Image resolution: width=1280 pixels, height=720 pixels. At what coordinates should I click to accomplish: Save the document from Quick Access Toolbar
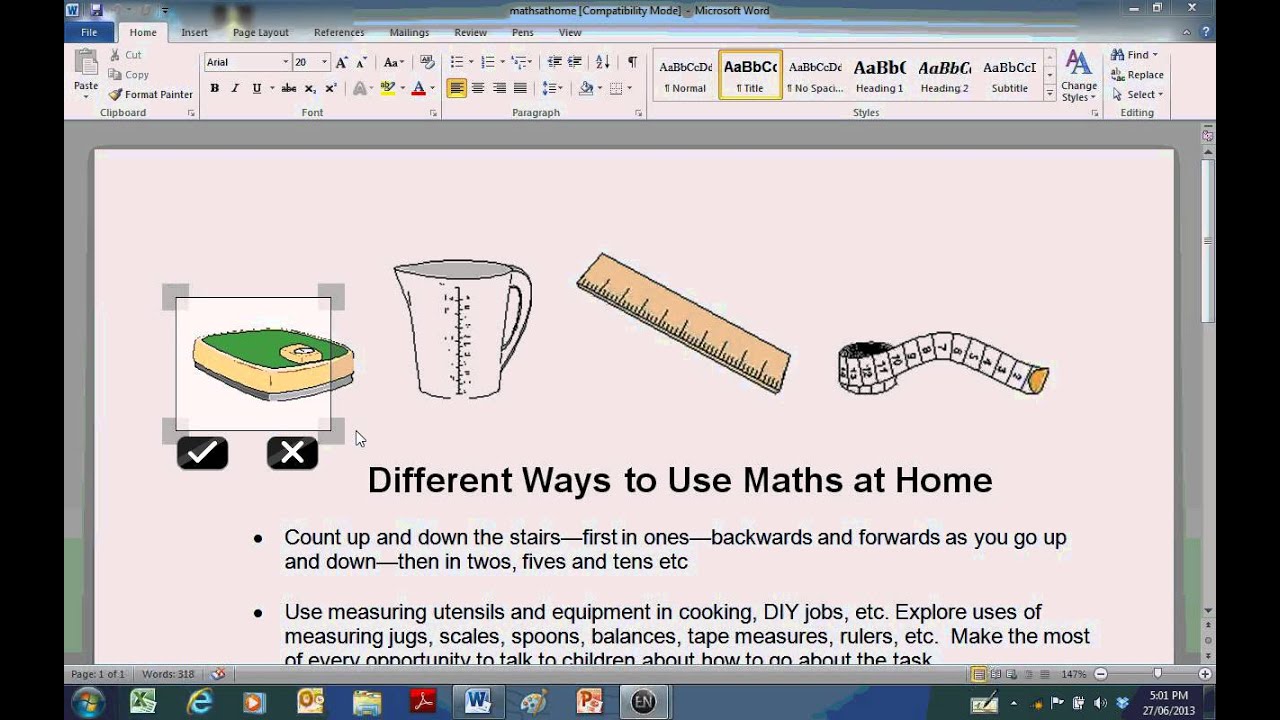tap(95, 10)
